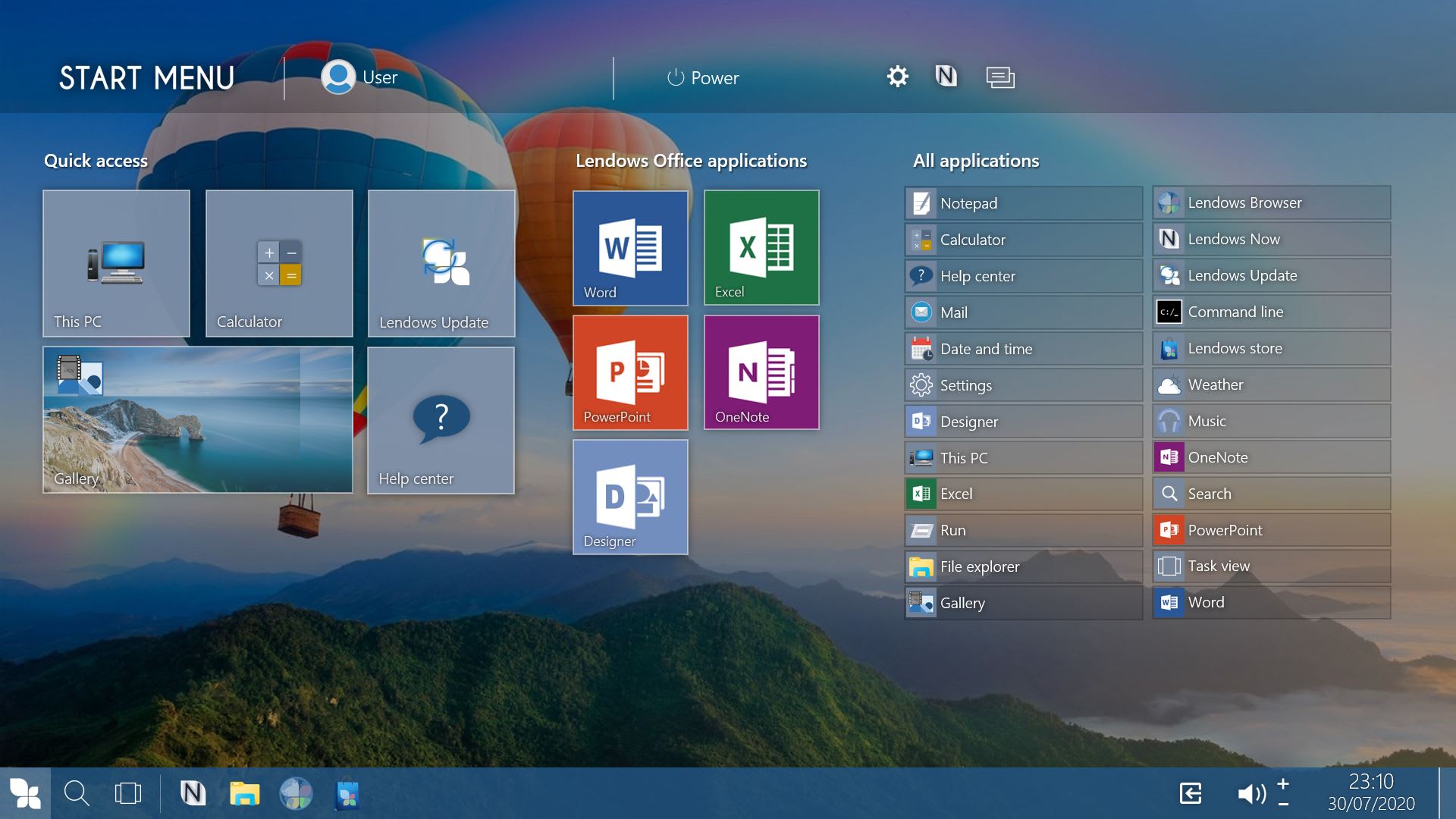Screen dimensions: 1456x819
Task: Open Excel in All applications list
Action: pos(1024,494)
